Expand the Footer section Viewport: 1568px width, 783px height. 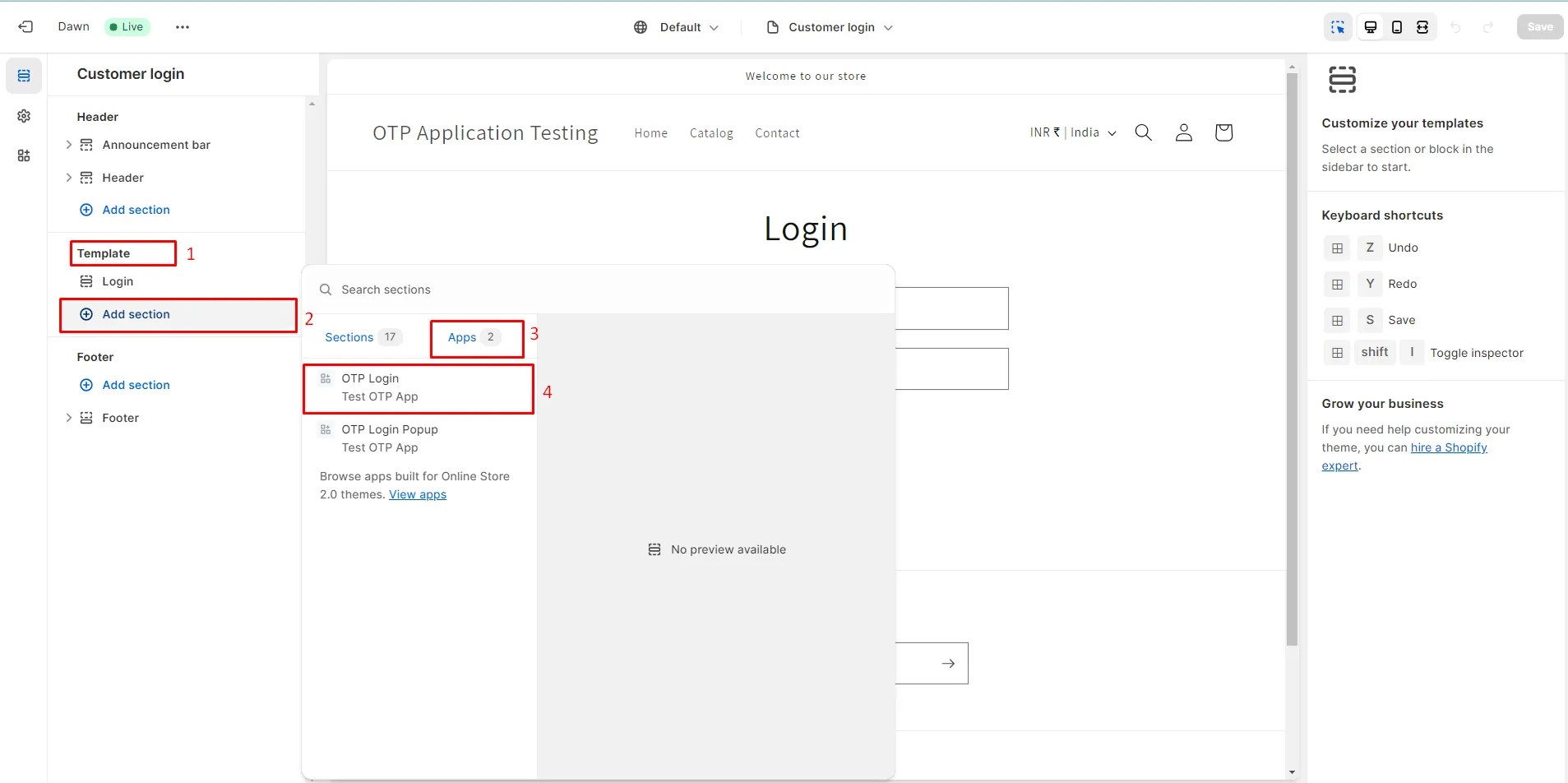[x=68, y=417]
